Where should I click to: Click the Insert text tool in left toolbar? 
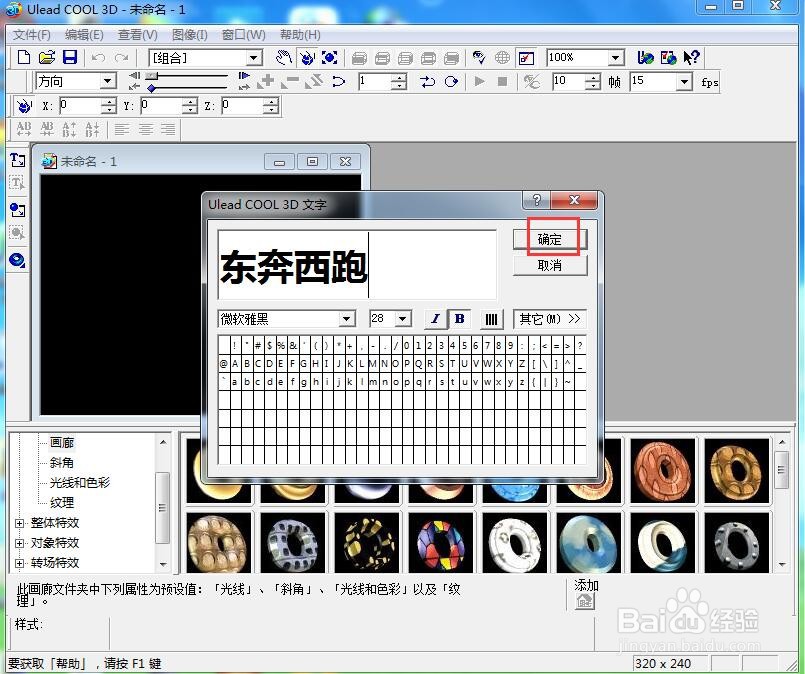point(17,160)
